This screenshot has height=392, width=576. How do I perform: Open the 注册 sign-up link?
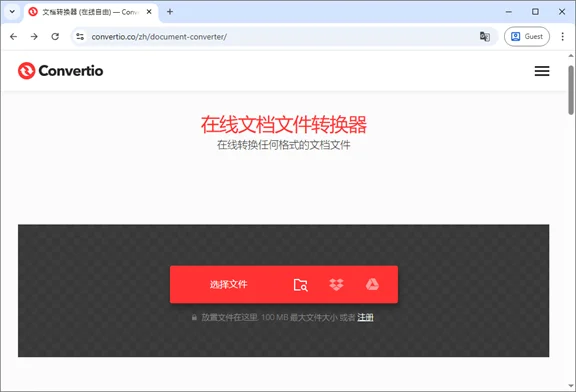coord(365,317)
